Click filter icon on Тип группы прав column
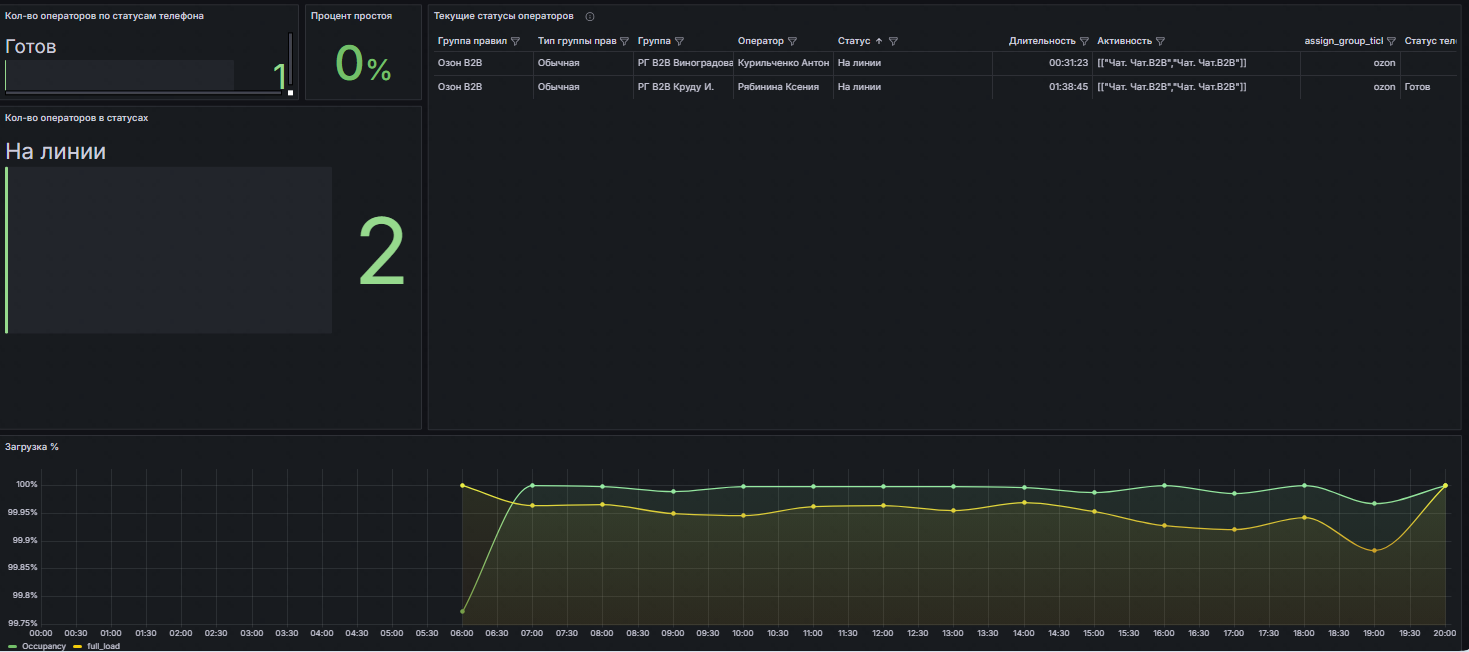1469x652 pixels. [x=624, y=41]
